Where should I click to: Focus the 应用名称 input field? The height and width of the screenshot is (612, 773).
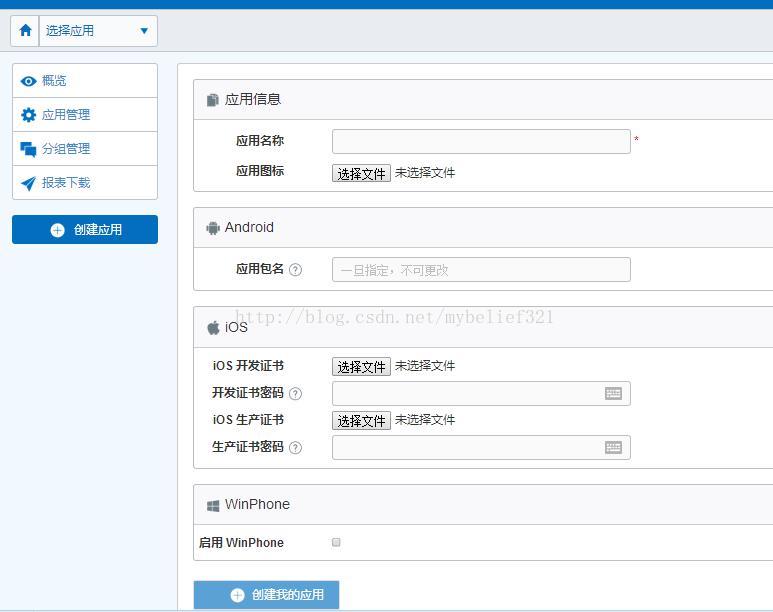point(481,142)
